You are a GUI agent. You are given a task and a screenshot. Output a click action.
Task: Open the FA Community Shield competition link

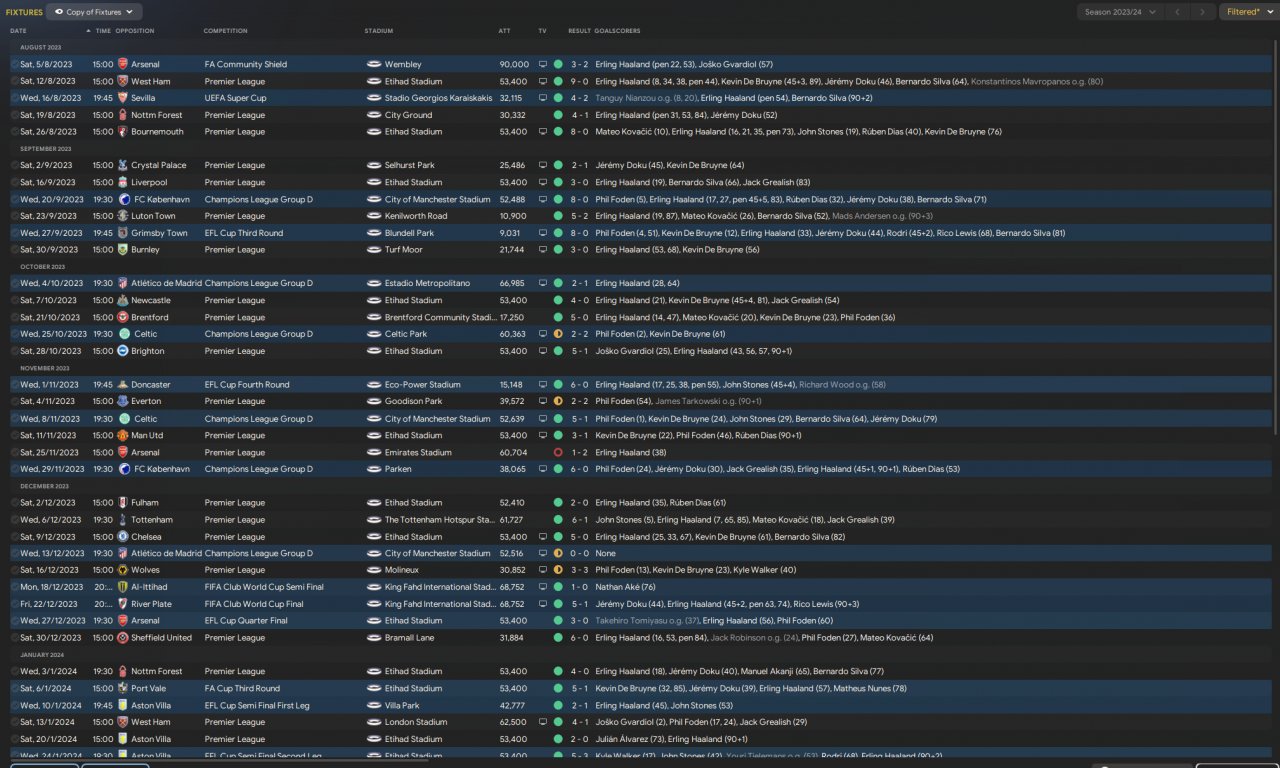click(x=246, y=65)
